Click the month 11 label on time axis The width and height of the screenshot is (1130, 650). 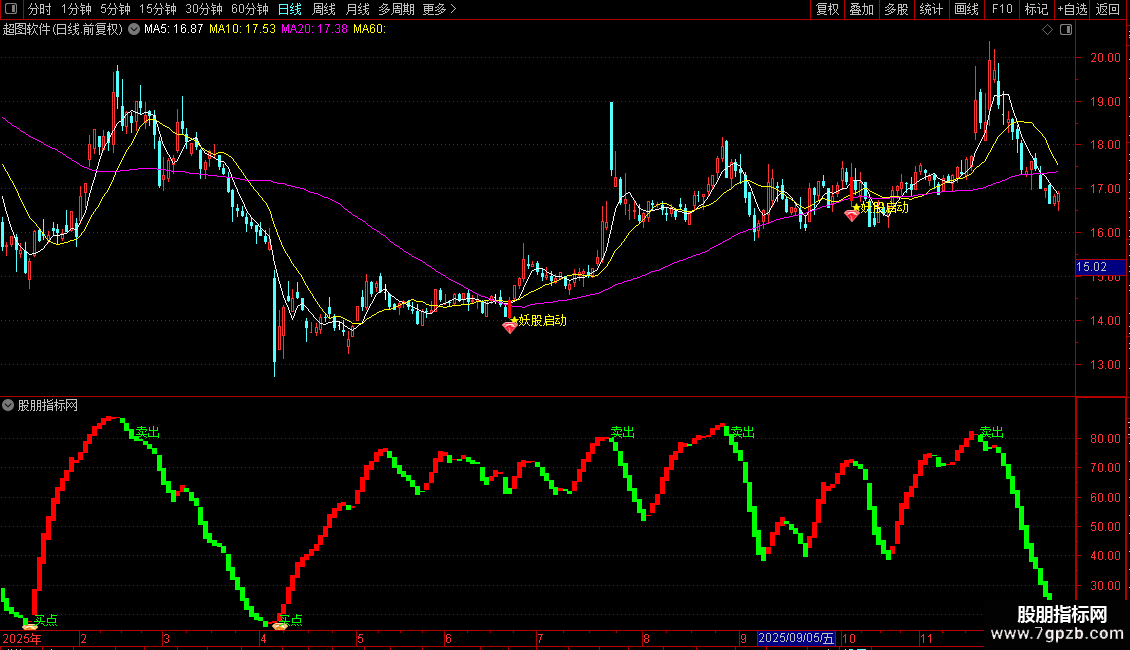click(x=926, y=639)
